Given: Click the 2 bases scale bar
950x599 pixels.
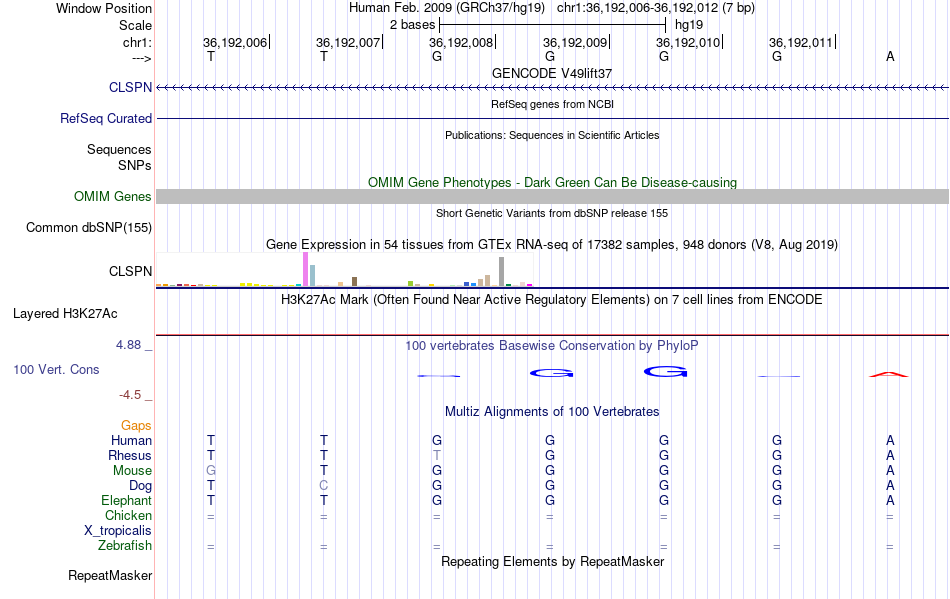Looking at the screenshot, I should tap(552, 25).
